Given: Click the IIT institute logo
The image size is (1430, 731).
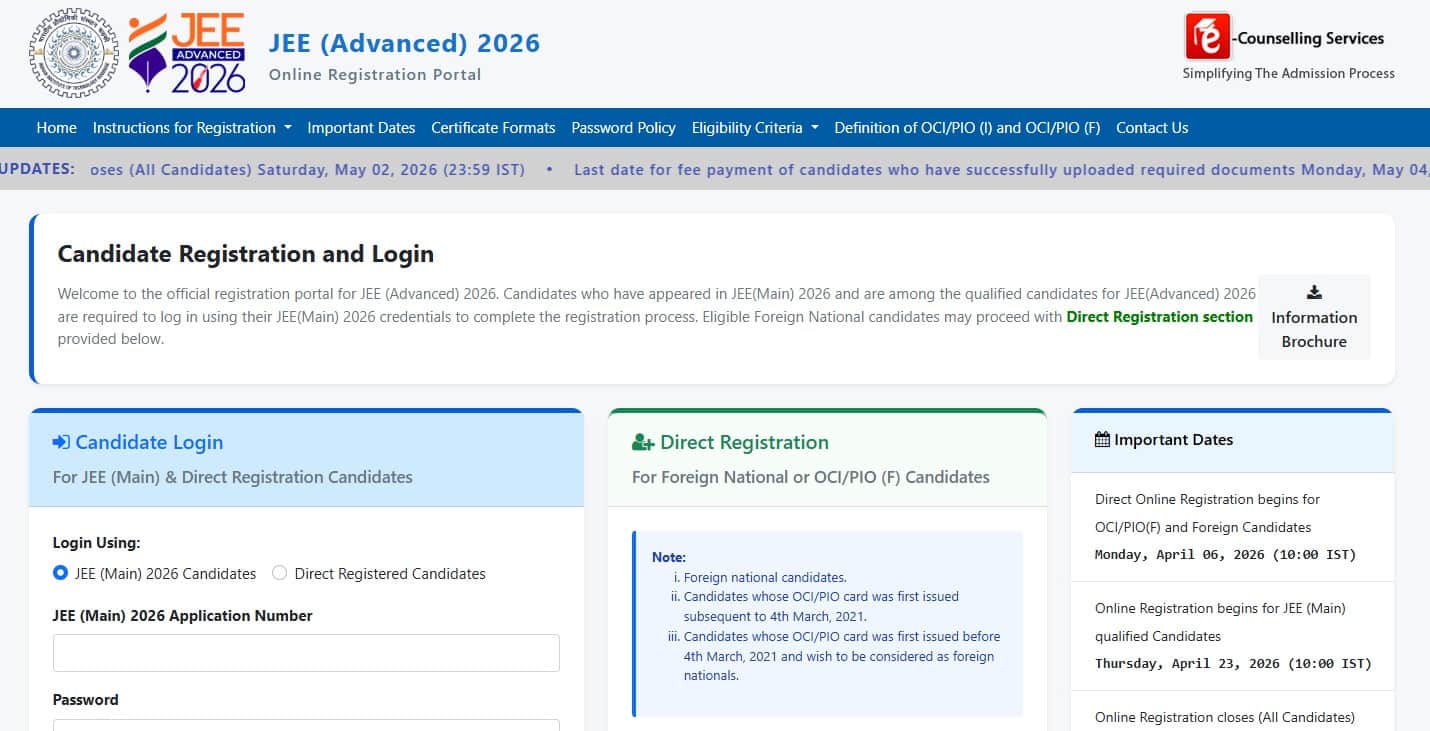Looking at the screenshot, I should [73, 52].
